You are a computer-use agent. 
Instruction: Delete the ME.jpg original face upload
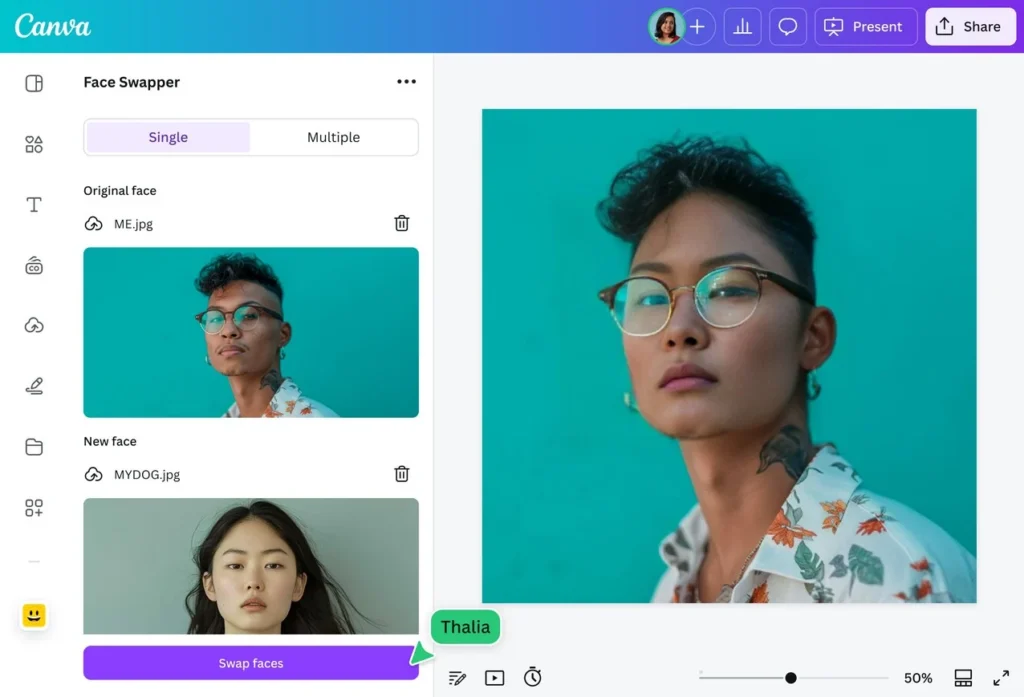(x=401, y=223)
